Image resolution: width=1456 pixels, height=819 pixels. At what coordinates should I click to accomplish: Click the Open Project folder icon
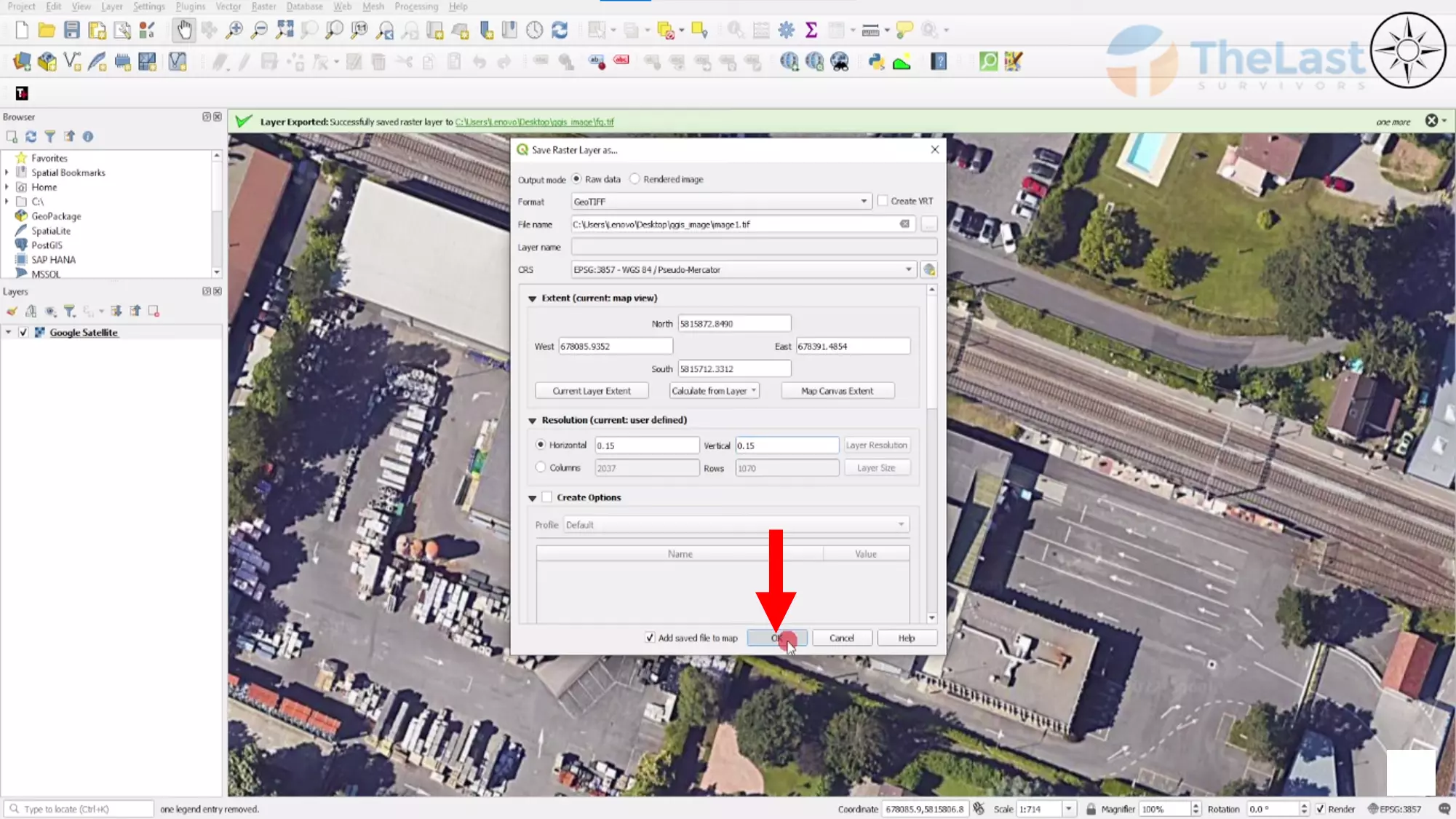click(47, 30)
